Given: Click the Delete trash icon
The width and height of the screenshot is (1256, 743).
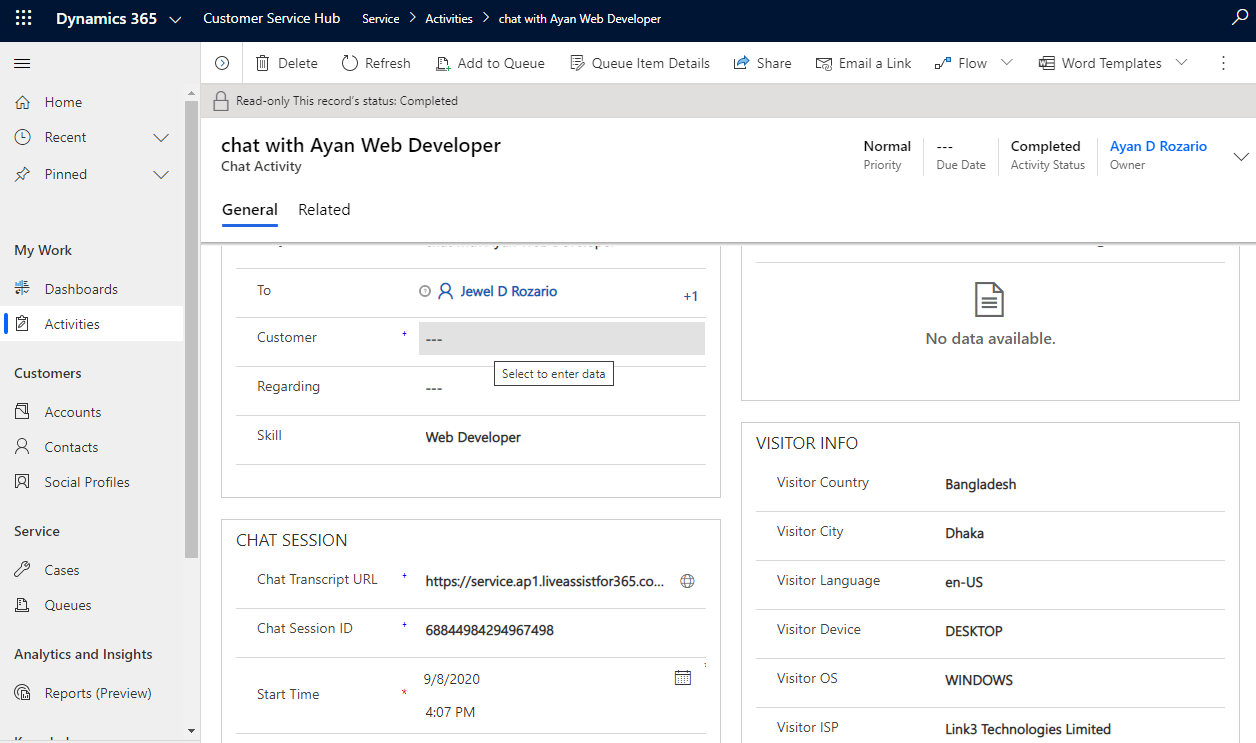Looking at the screenshot, I should pyautogui.click(x=263, y=63).
